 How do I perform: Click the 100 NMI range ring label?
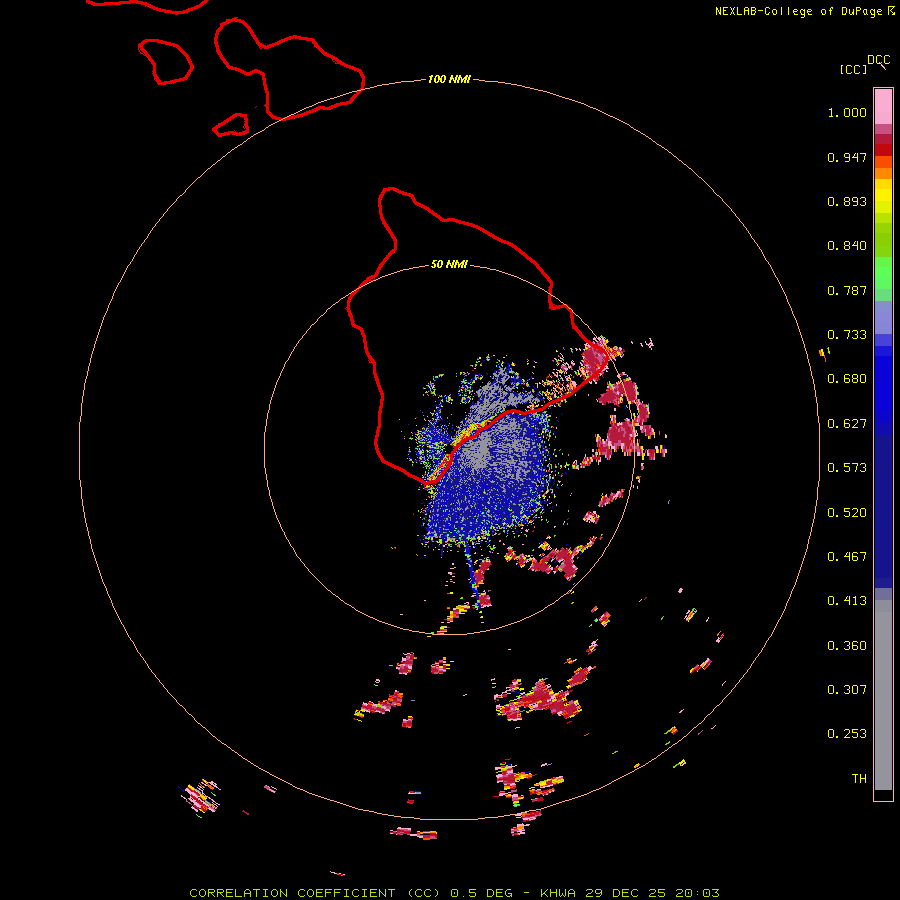(x=449, y=79)
